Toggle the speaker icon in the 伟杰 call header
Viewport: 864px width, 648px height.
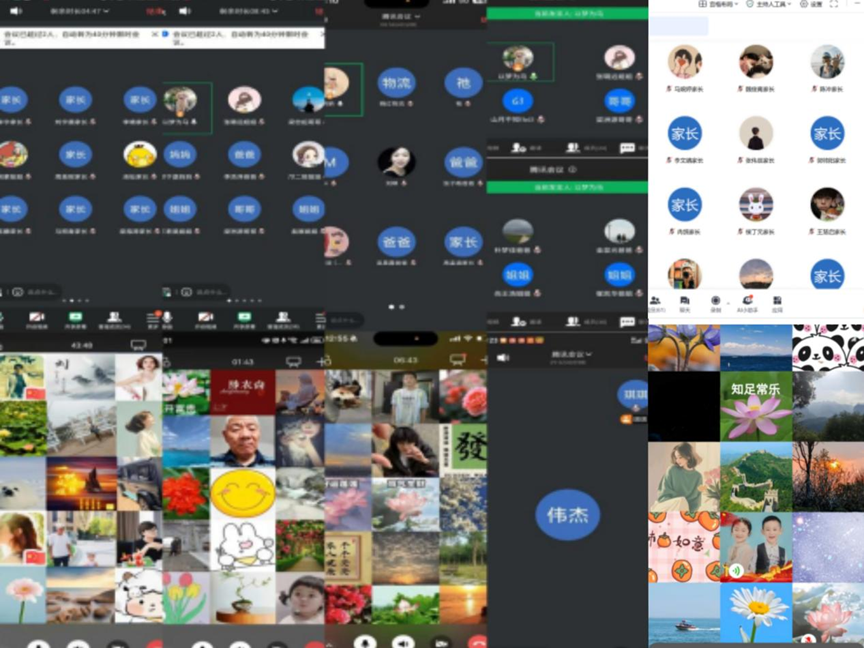[x=503, y=357]
